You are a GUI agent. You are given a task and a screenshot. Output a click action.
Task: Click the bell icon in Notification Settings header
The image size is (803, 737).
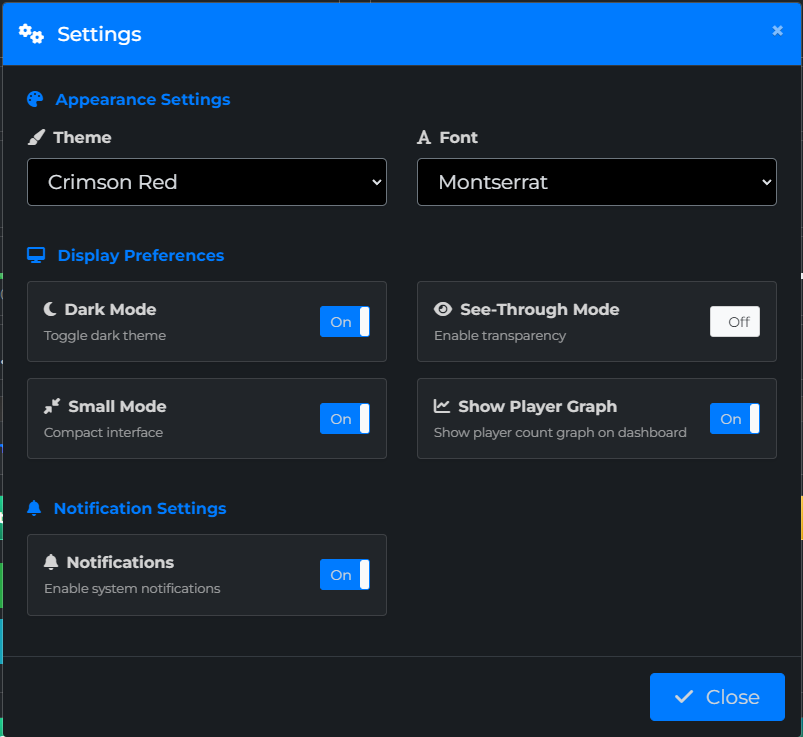[x=34, y=508]
